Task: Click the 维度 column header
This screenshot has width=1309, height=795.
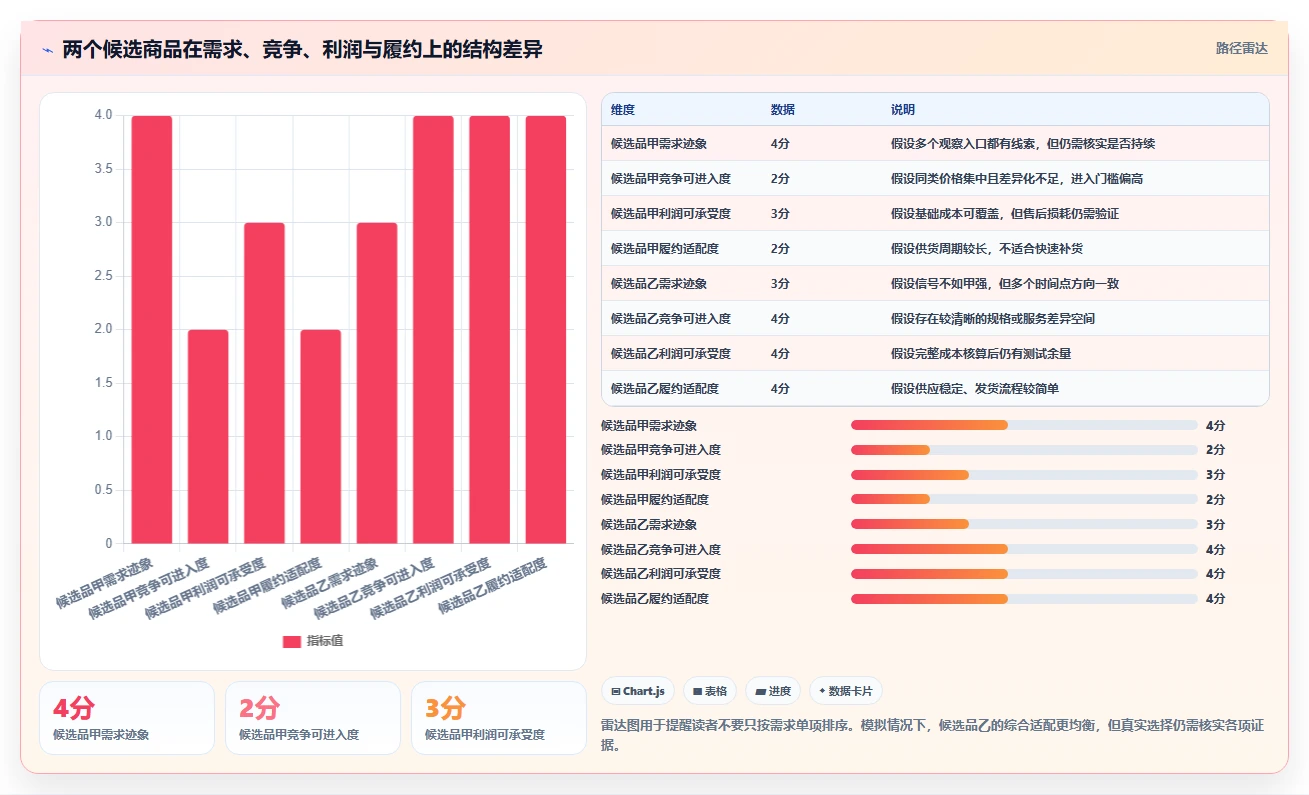Action: pos(623,110)
